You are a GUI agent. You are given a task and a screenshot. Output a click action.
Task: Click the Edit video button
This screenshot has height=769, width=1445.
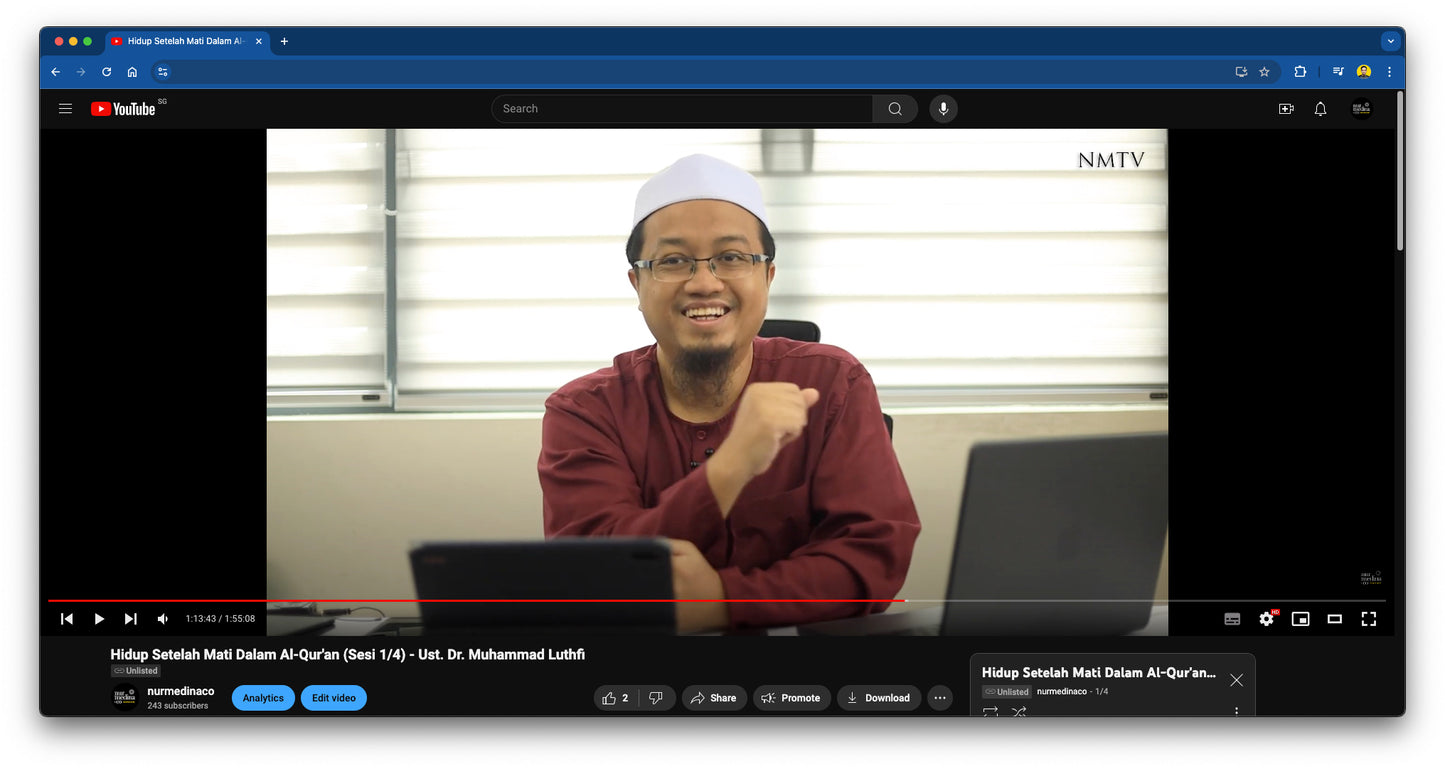click(x=334, y=698)
